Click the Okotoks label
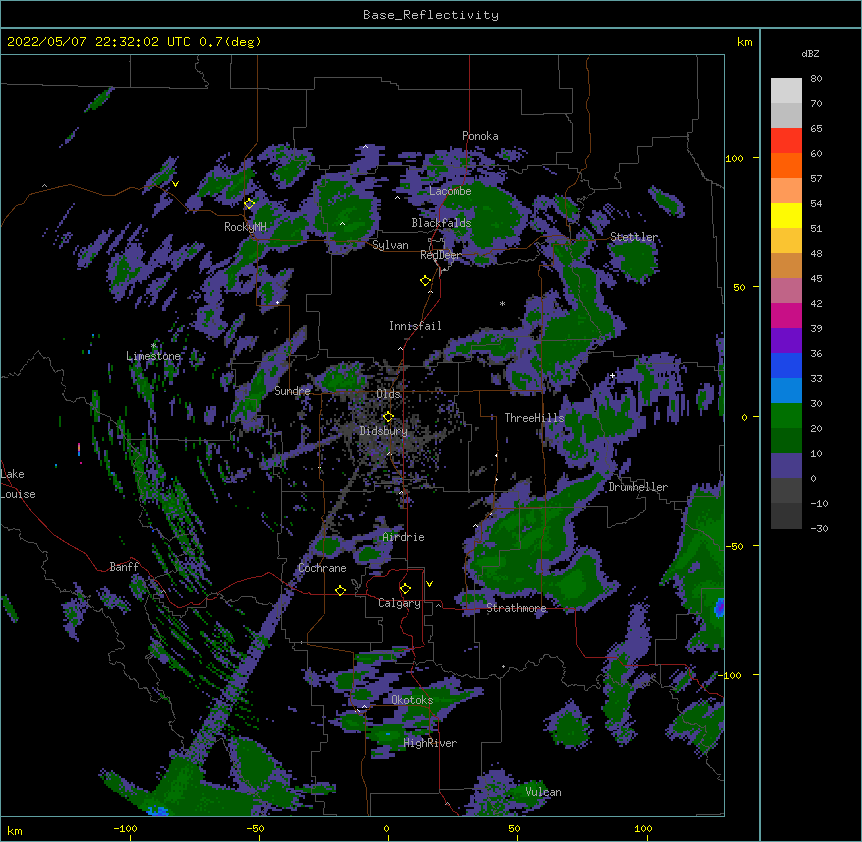Viewport: 862px width, 842px height. tap(412, 700)
